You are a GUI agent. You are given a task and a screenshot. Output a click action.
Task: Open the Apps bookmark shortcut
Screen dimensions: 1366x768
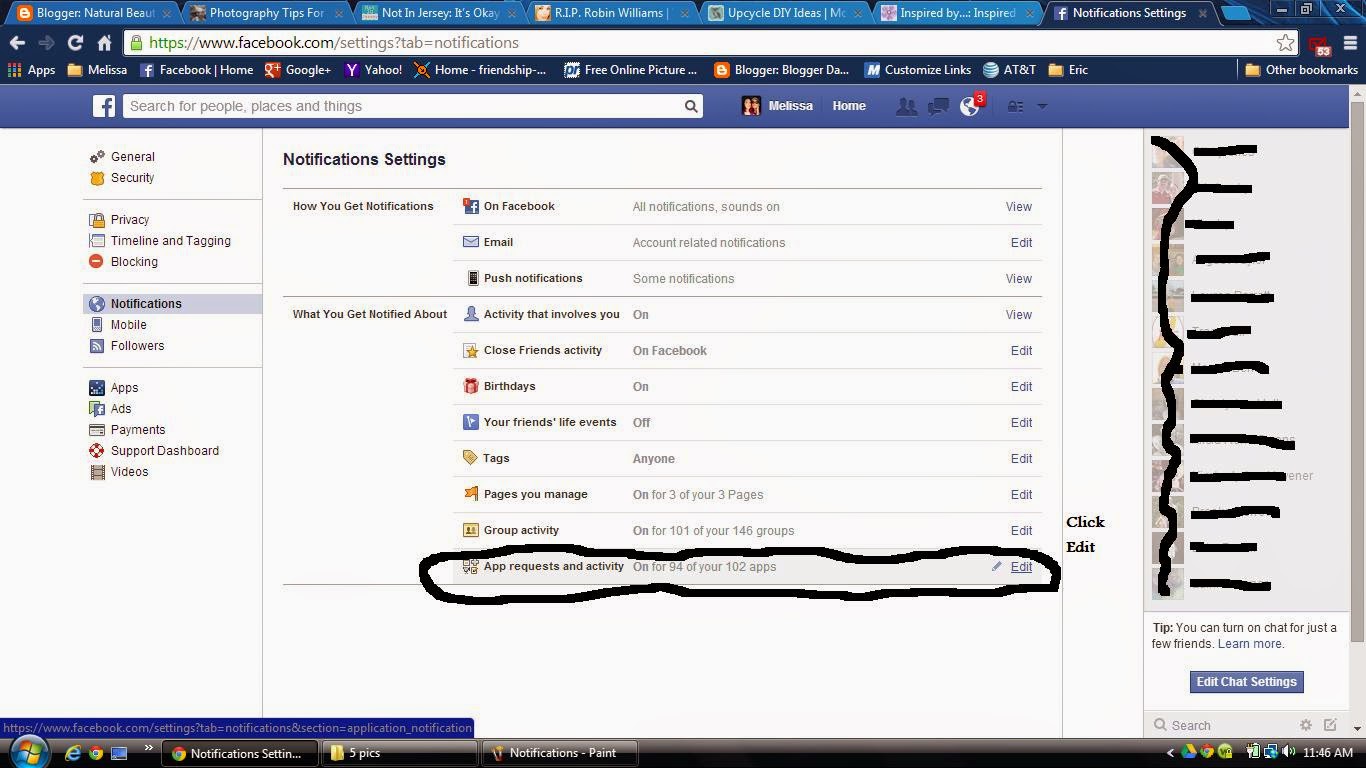[x=31, y=70]
